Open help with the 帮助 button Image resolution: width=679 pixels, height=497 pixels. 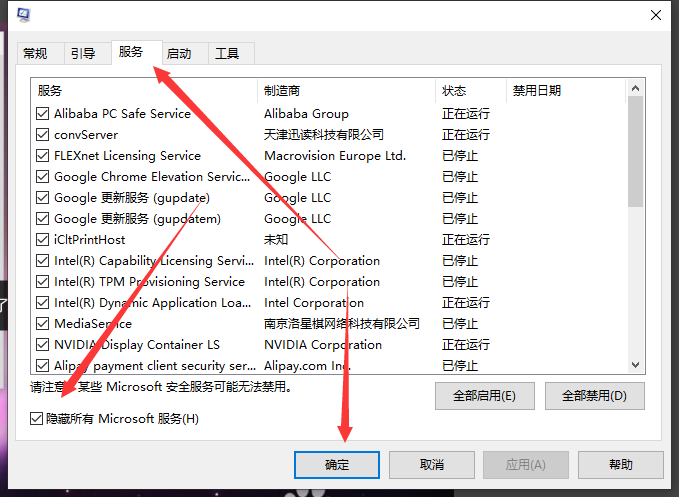[x=620, y=465]
